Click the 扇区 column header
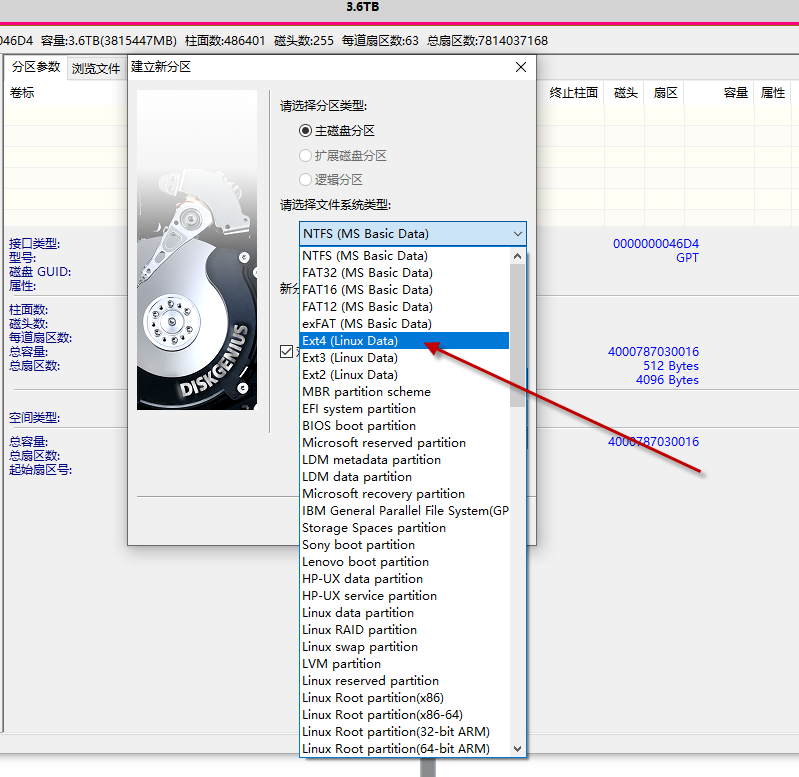This screenshot has width=799, height=777. click(665, 93)
